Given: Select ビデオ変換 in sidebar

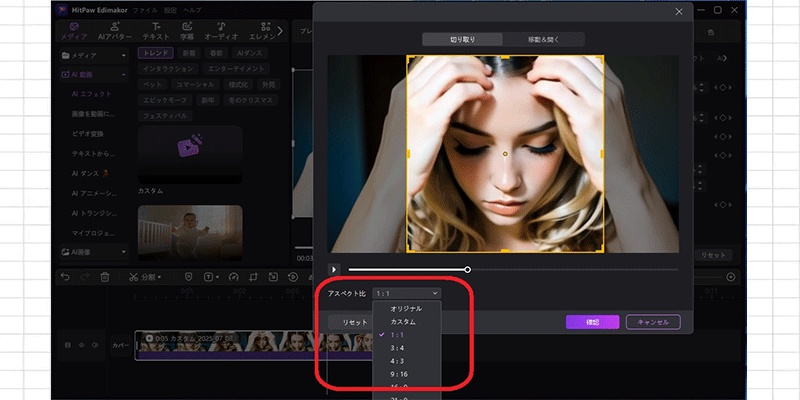Looking at the screenshot, I should (87, 134).
